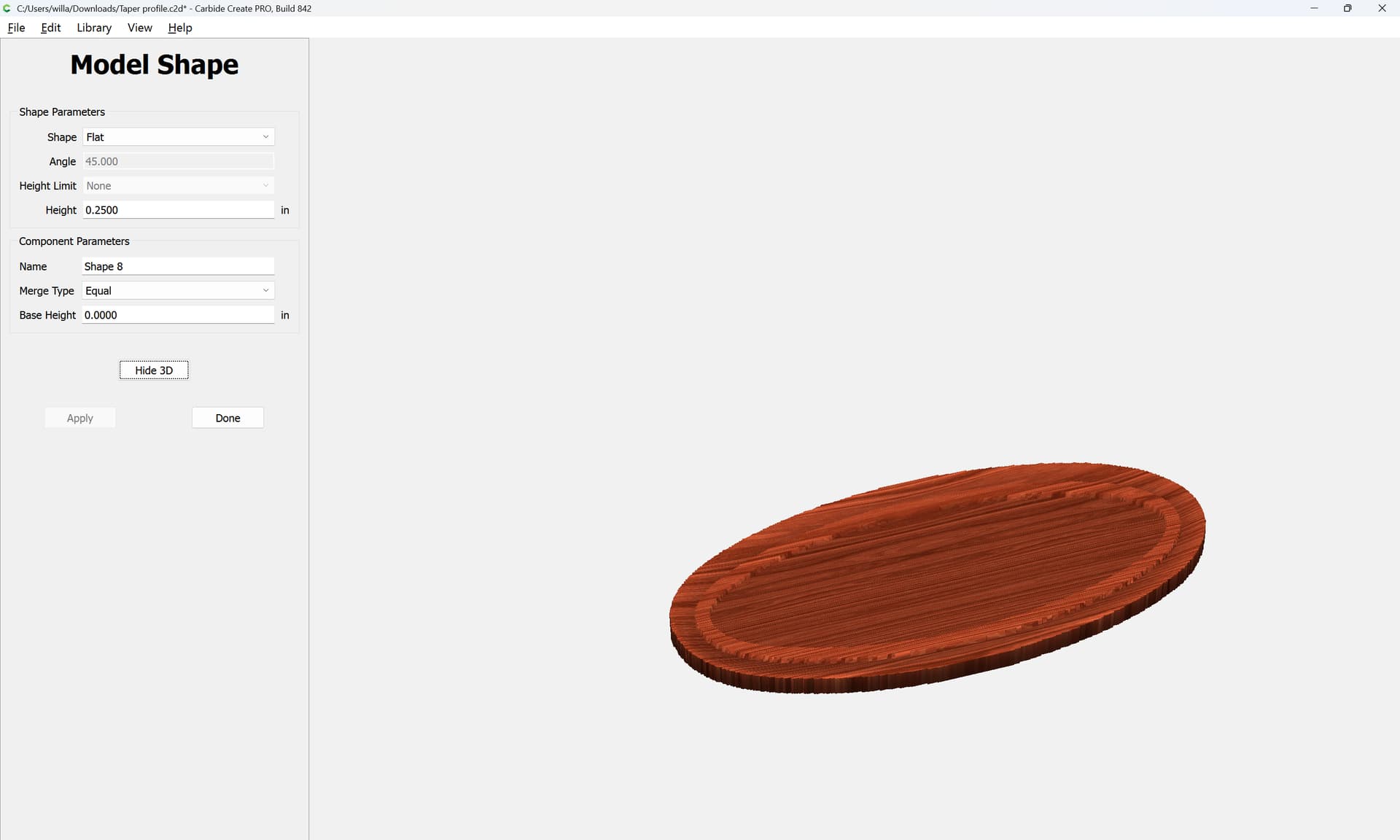Click the Name field containing Shape 8
Image resolution: width=1400 pixels, height=840 pixels.
pos(177,267)
